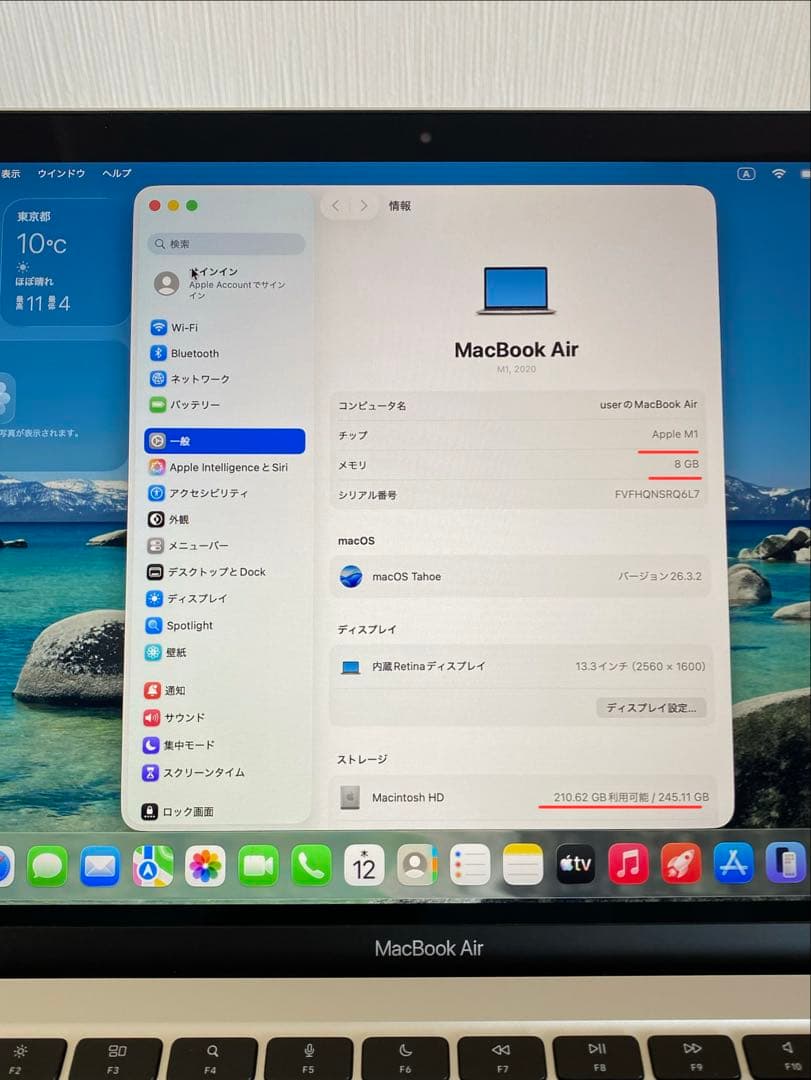Open Contacts from the Dock

click(x=417, y=865)
